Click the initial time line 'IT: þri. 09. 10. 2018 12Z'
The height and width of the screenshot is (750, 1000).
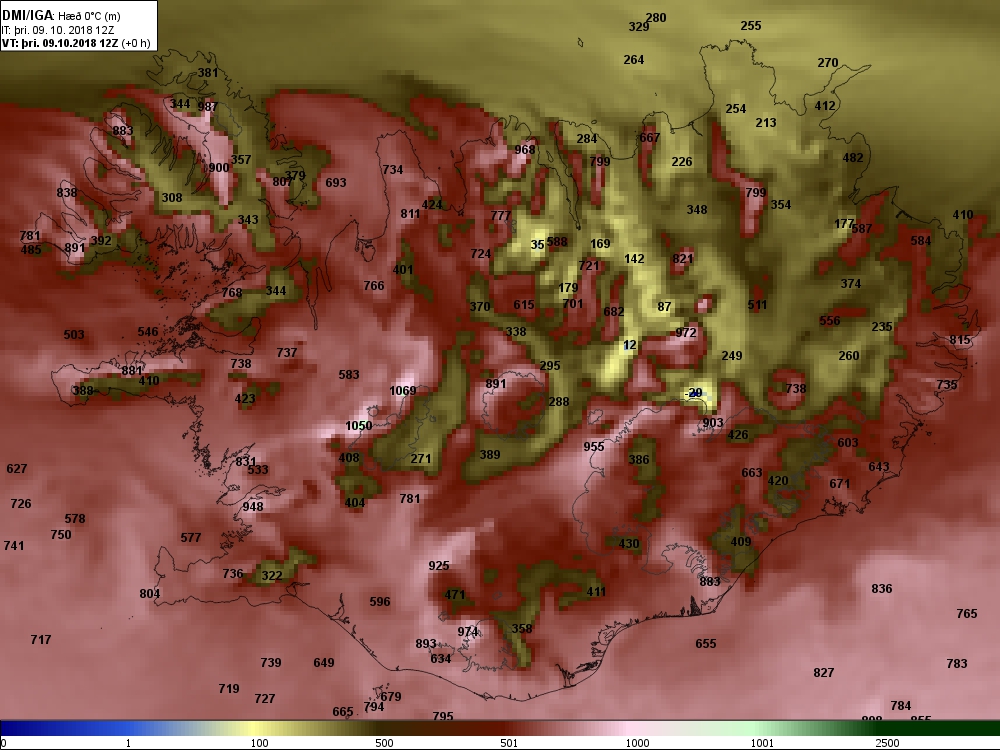pyautogui.click(x=58, y=30)
